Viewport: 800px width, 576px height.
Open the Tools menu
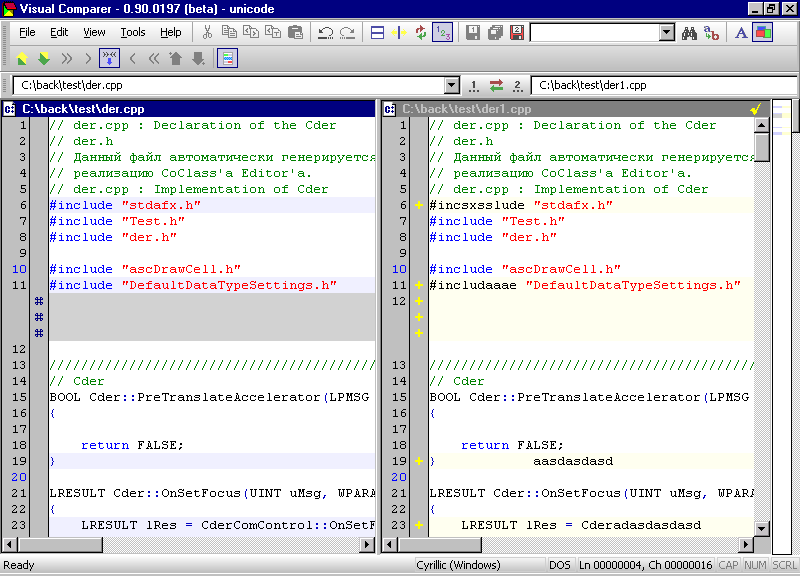point(133,32)
